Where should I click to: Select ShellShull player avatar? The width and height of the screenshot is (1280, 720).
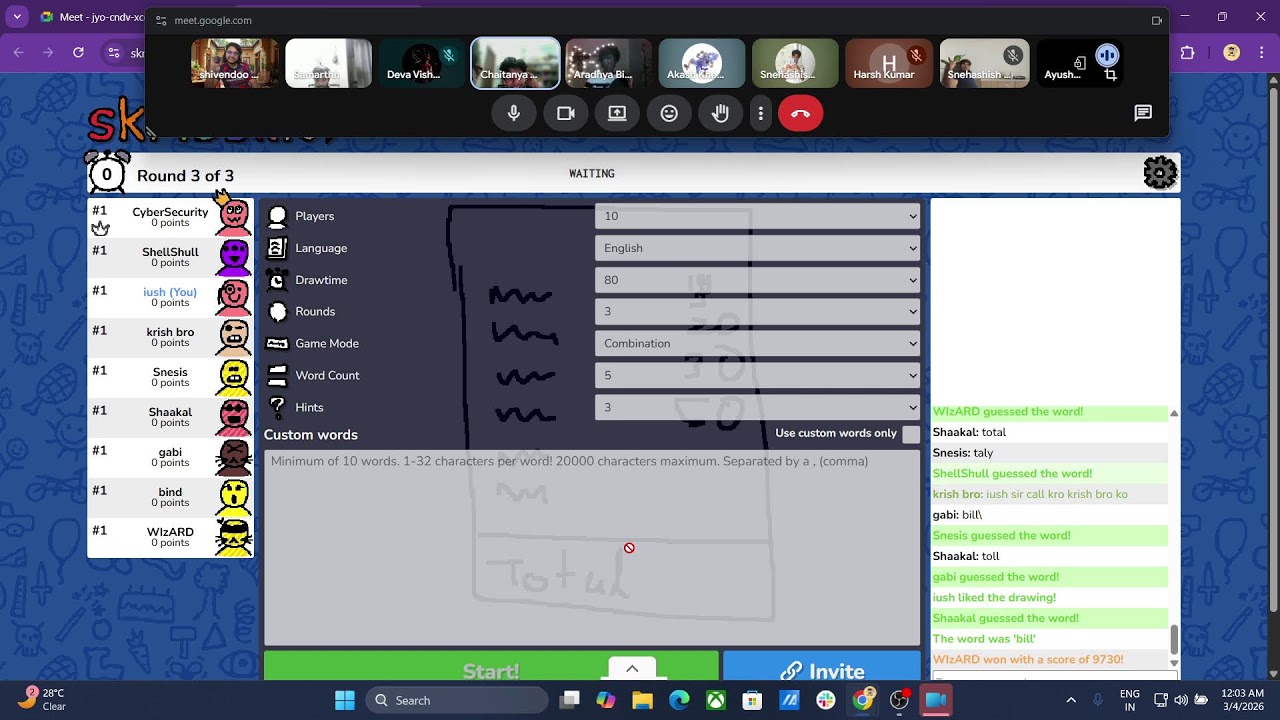(x=233, y=257)
